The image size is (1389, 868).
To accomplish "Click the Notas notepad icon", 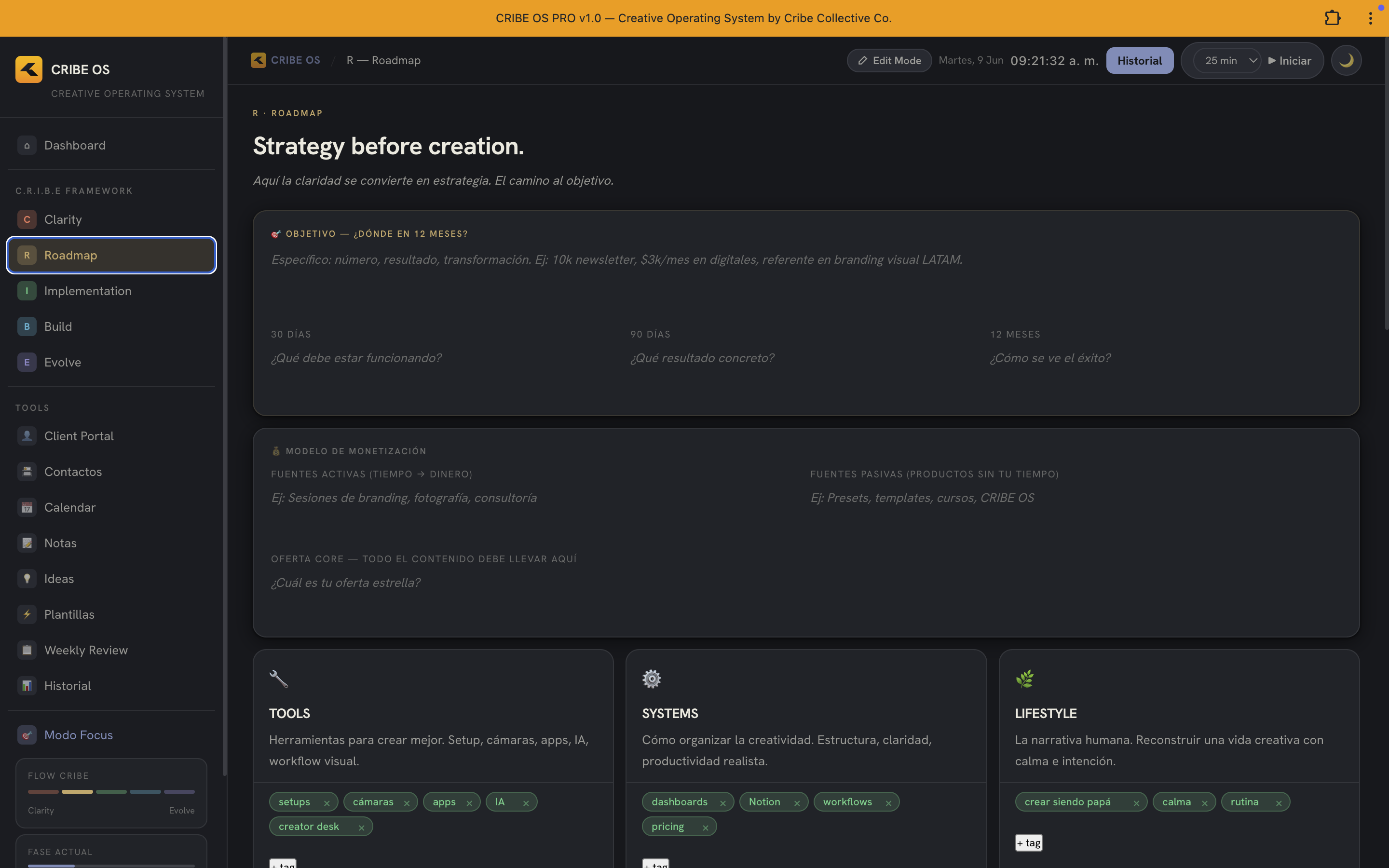I will pos(27,543).
